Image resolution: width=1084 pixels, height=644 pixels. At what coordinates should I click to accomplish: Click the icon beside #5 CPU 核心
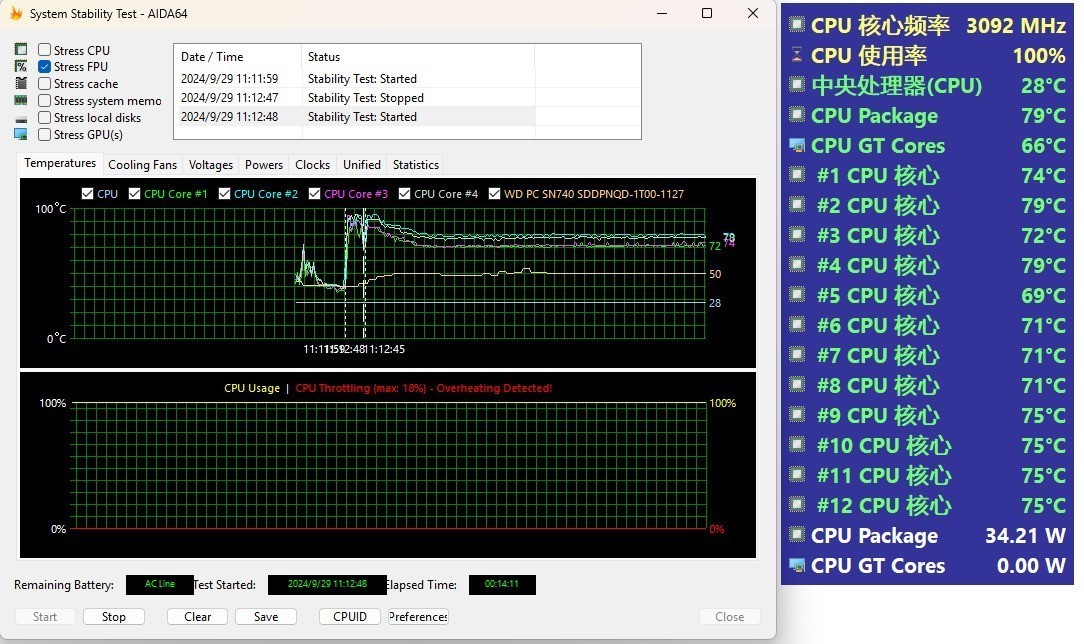point(796,294)
